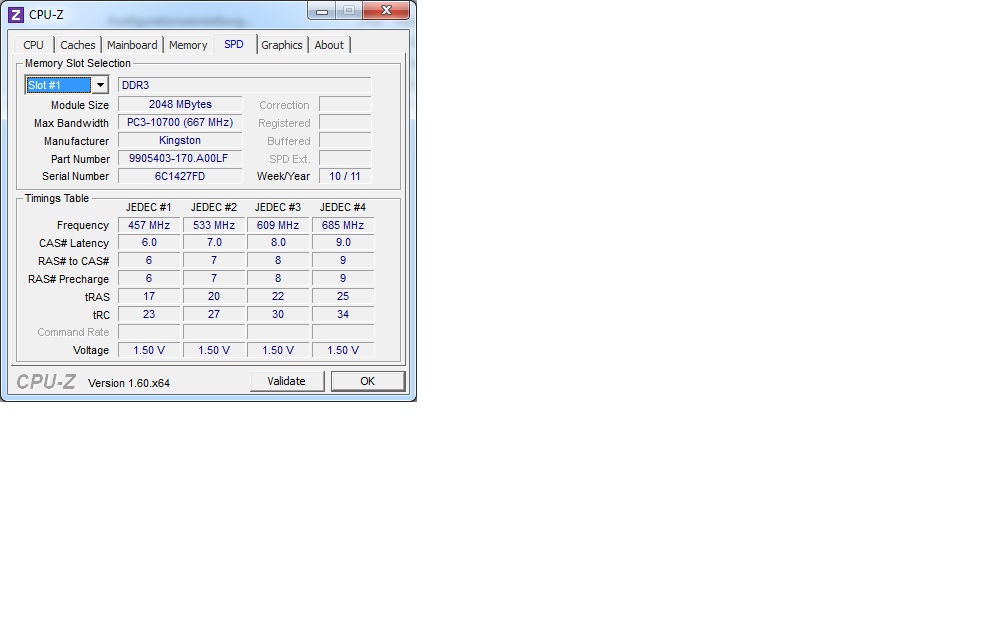Click the CPU-Z title bar logo icon
1008x630 pixels.
[15, 14]
